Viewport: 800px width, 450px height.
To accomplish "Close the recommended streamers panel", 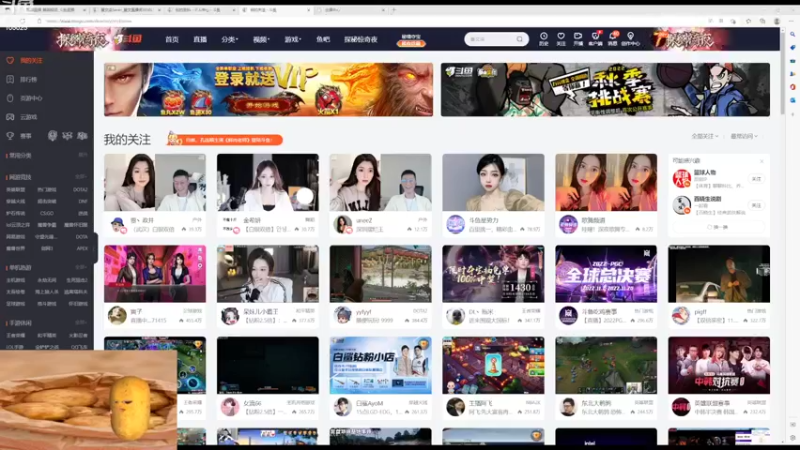I will click(762, 161).
